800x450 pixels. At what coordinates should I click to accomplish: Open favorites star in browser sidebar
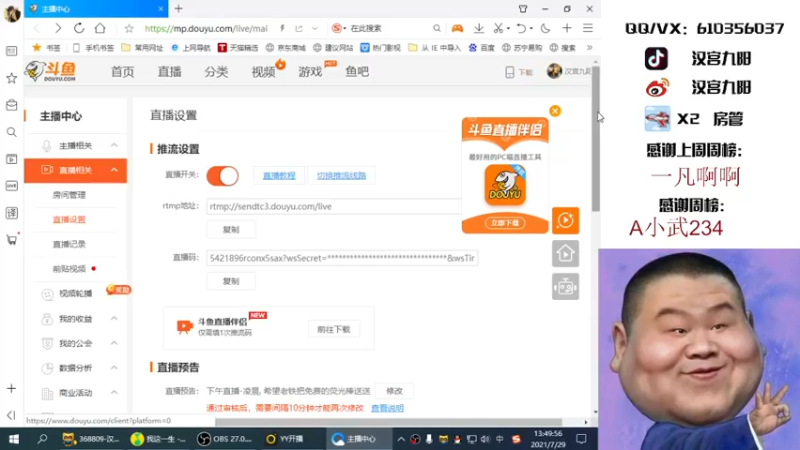(11, 78)
